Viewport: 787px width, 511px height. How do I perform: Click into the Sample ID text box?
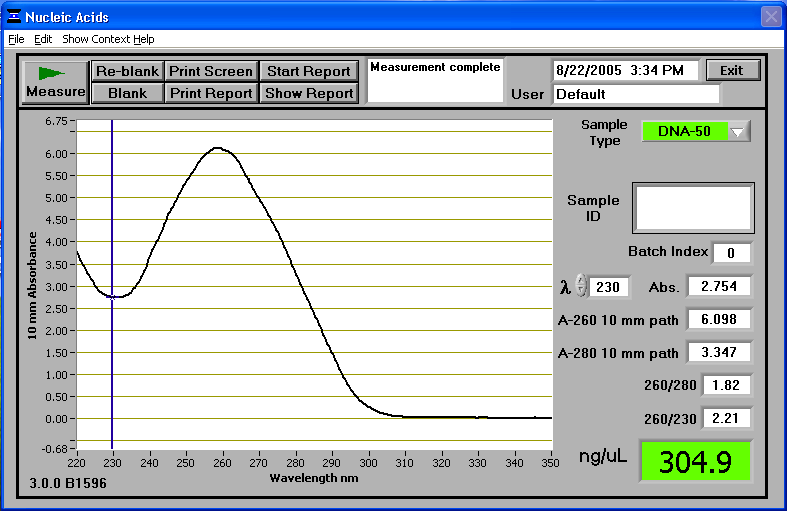coord(693,207)
